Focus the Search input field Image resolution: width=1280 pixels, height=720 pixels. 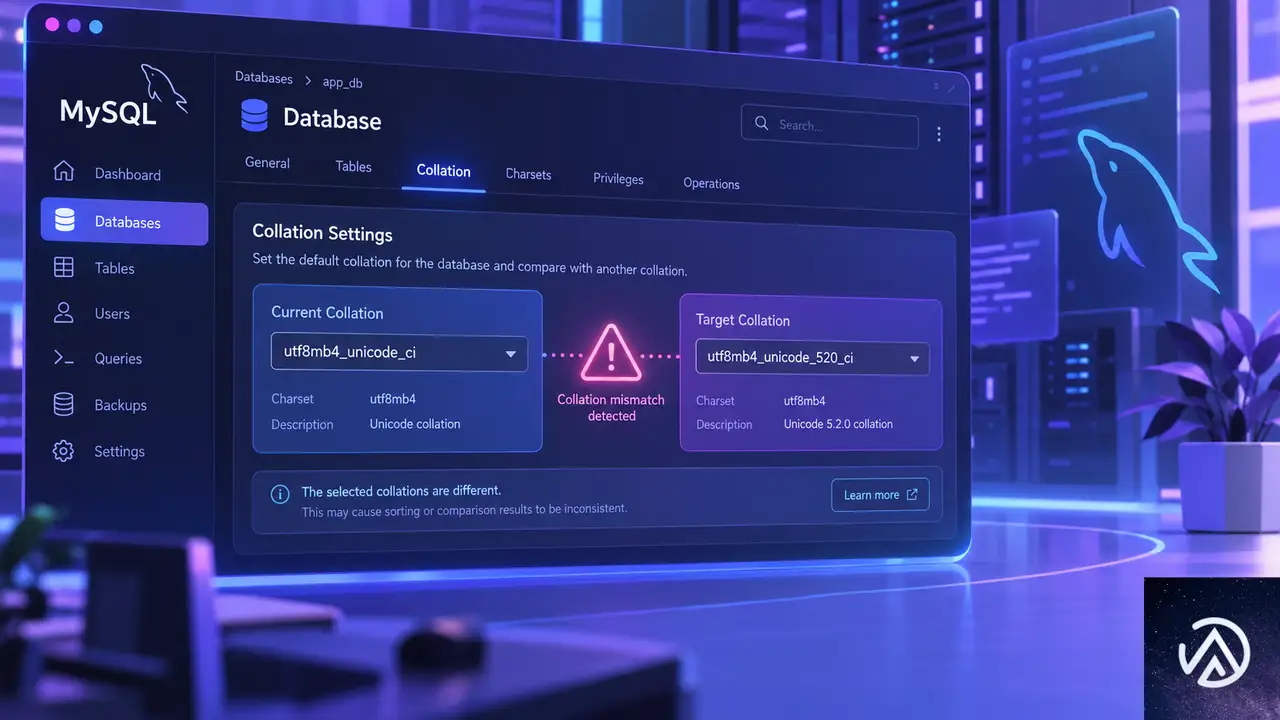829,126
